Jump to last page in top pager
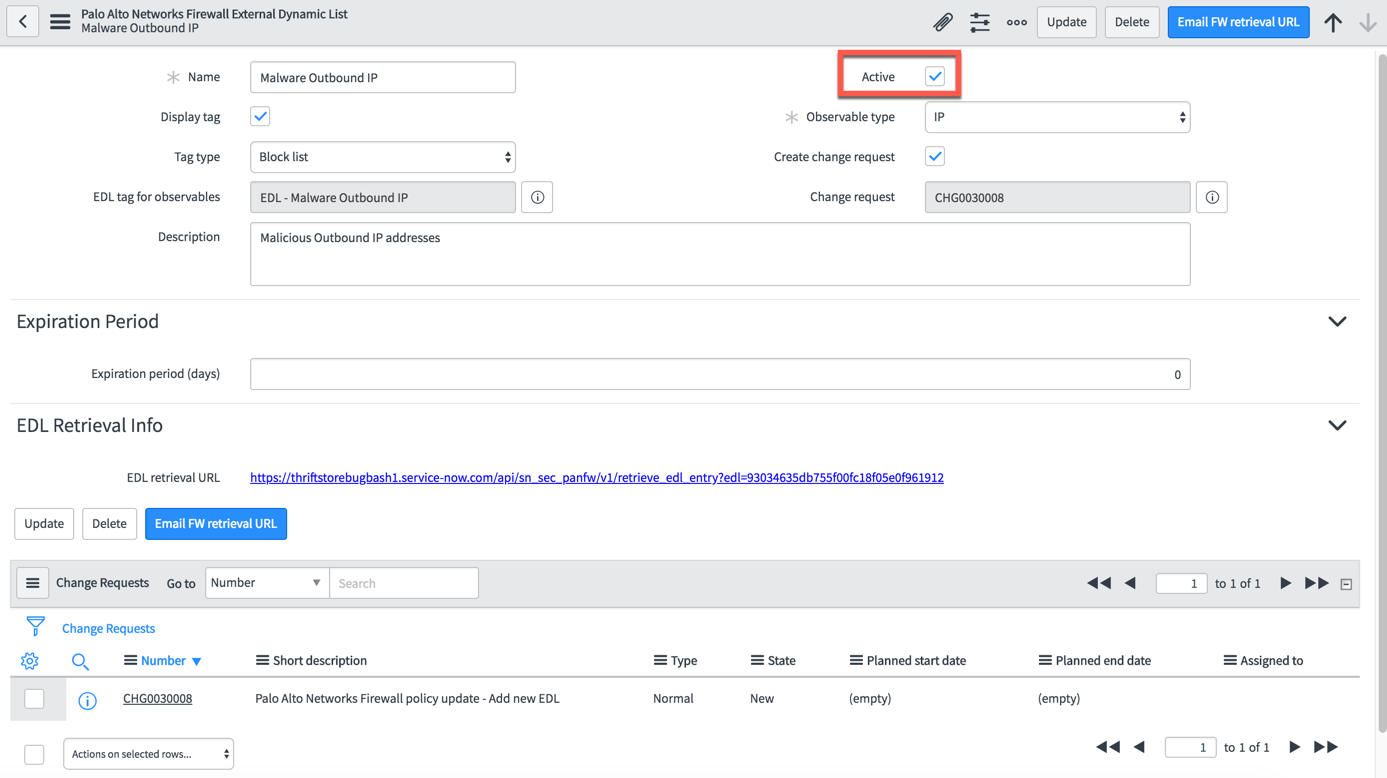 tap(1317, 583)
